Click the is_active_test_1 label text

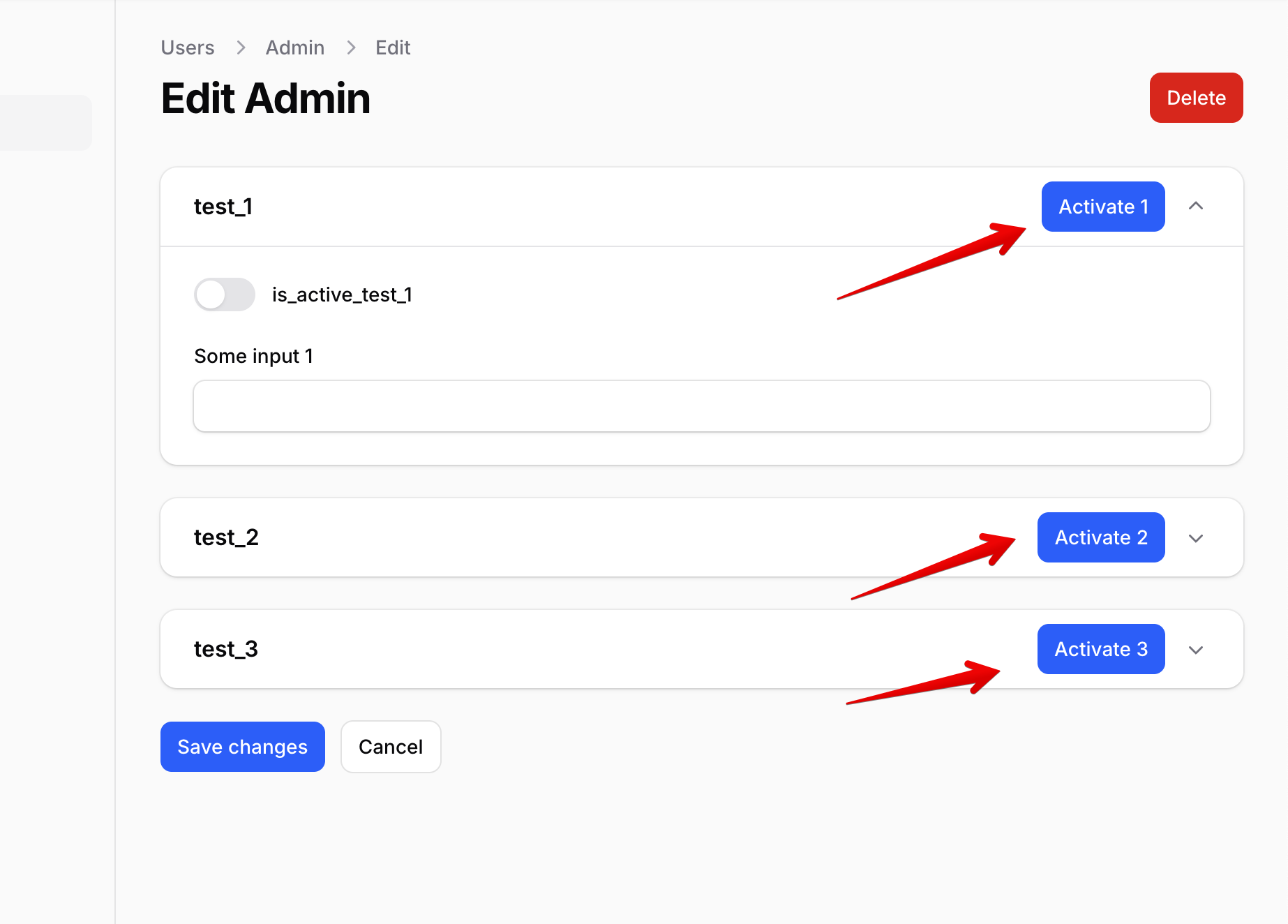tap(342, 295)
